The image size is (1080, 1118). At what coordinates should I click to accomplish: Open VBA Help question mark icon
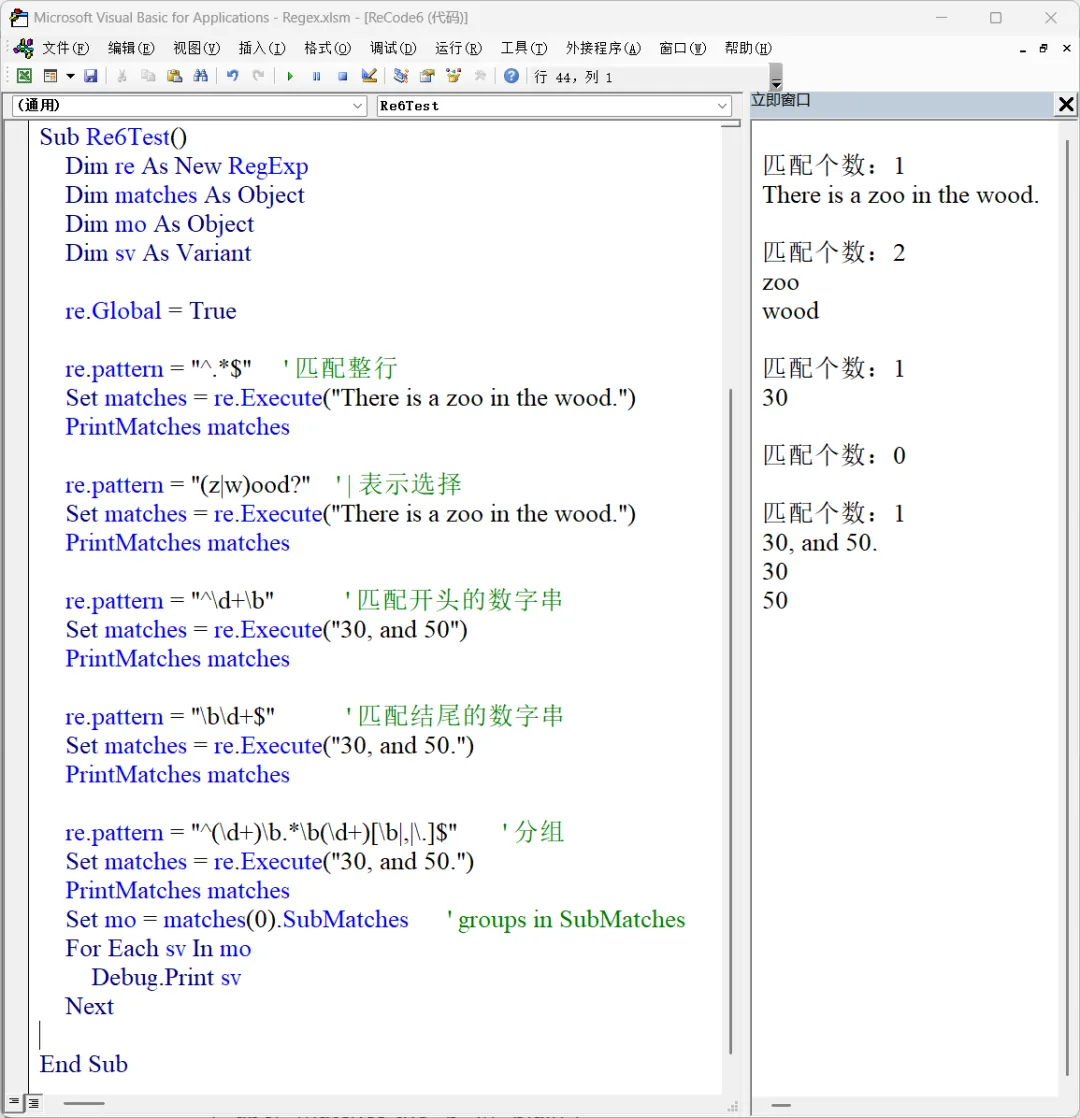point(511,76)
